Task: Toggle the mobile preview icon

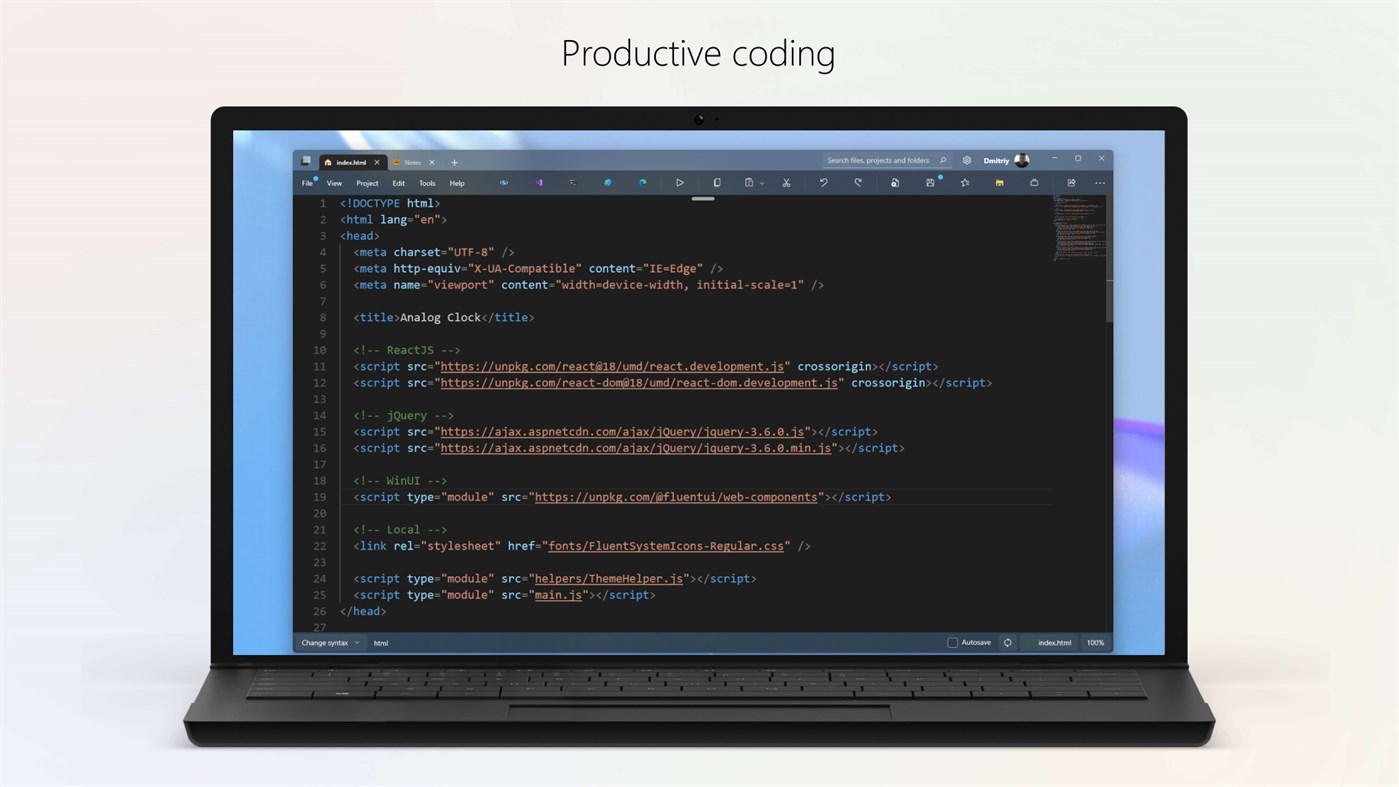Action: click(x=717, y=182)
